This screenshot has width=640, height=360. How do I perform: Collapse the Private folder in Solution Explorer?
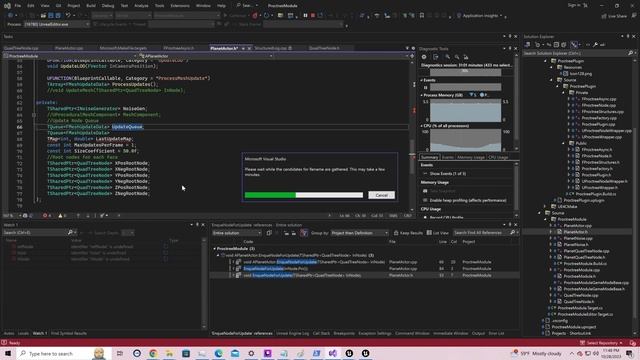(563, 93)
